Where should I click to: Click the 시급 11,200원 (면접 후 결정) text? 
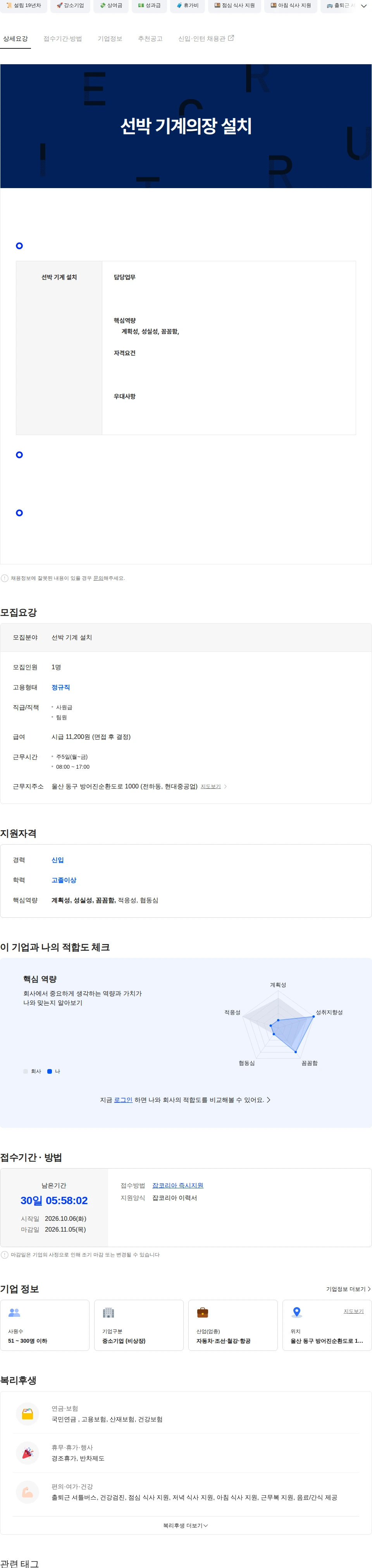pyautogui.click(x=91, y=737)
